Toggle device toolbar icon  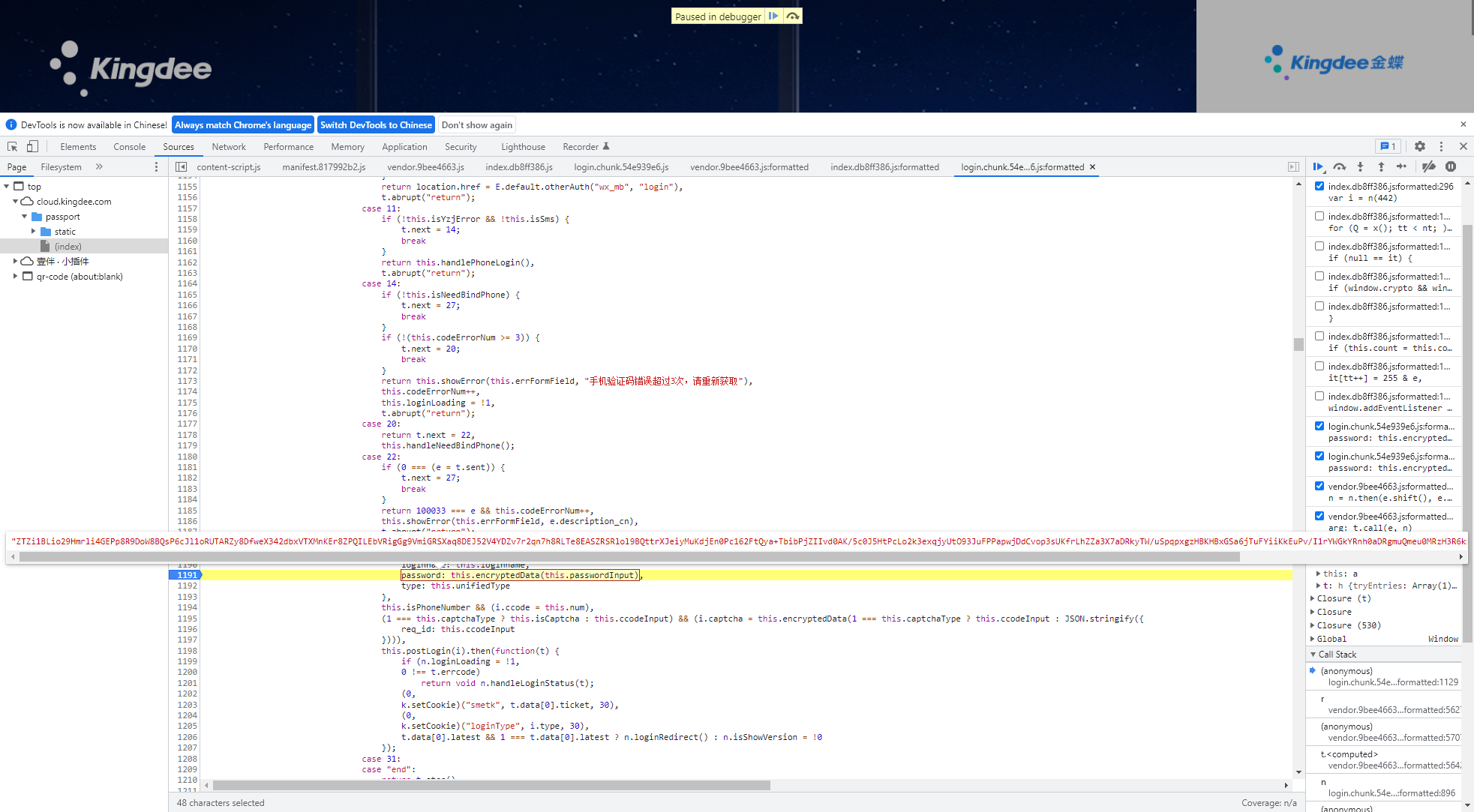(32, 146)
